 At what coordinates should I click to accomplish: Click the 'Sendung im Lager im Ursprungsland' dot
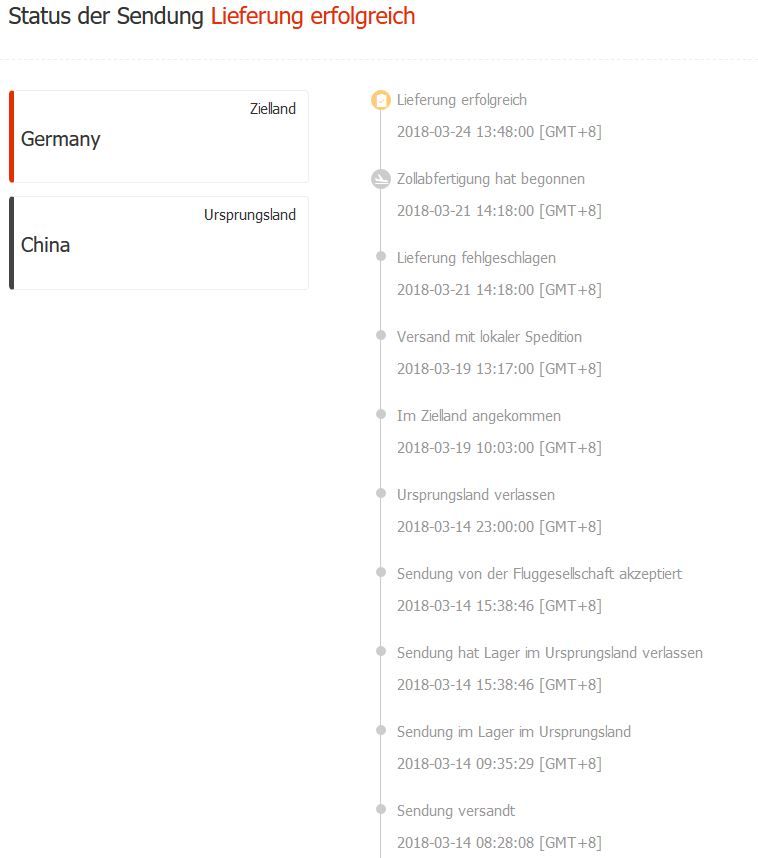tap(381, 731)
